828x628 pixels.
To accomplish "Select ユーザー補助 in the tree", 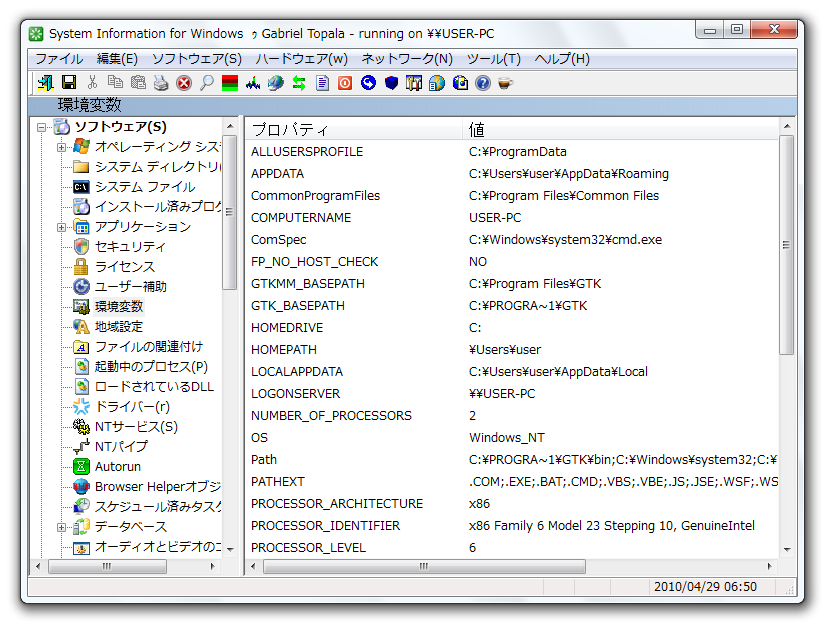I will 130,287.
